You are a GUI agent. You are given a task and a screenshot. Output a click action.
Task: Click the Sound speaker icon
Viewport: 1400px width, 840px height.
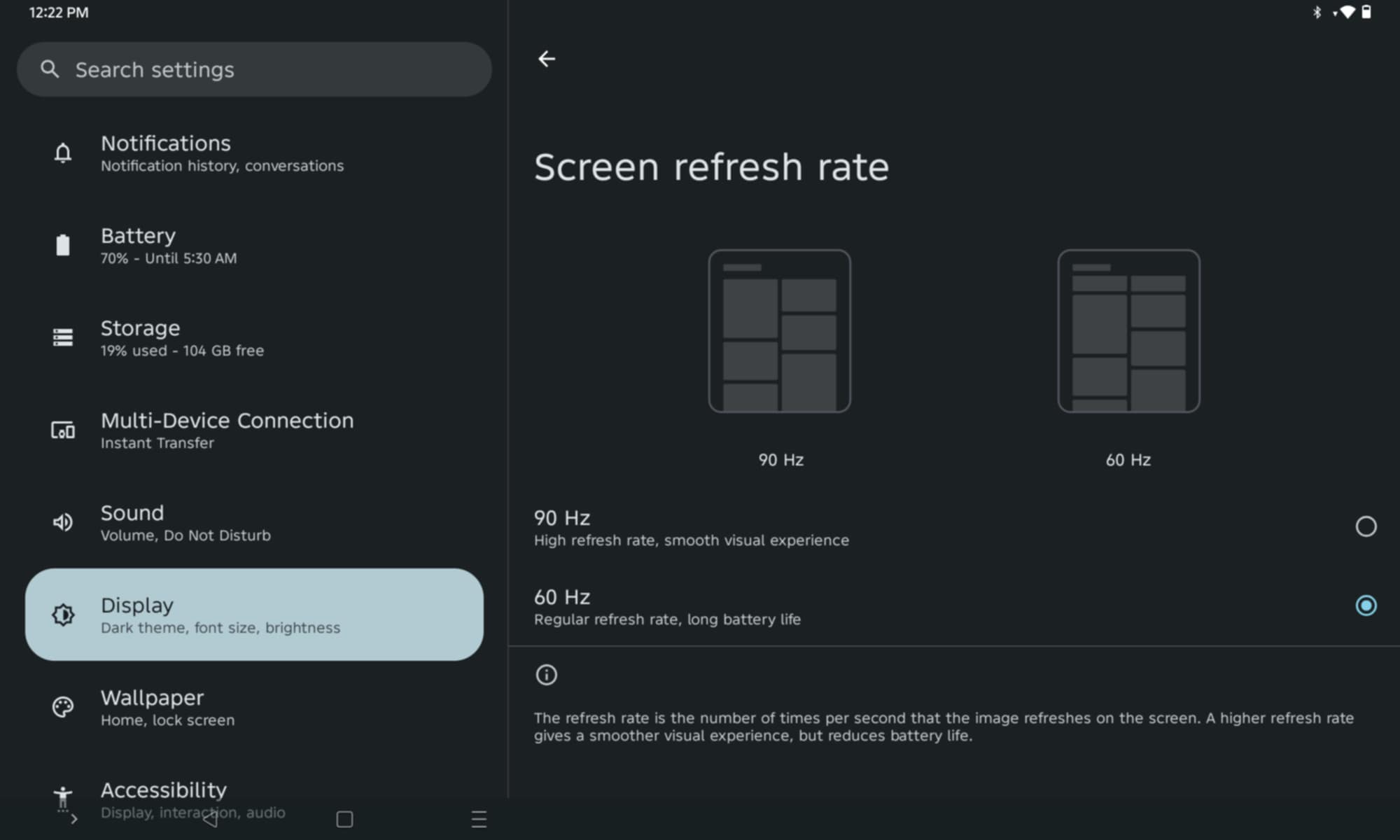[63, 522]
